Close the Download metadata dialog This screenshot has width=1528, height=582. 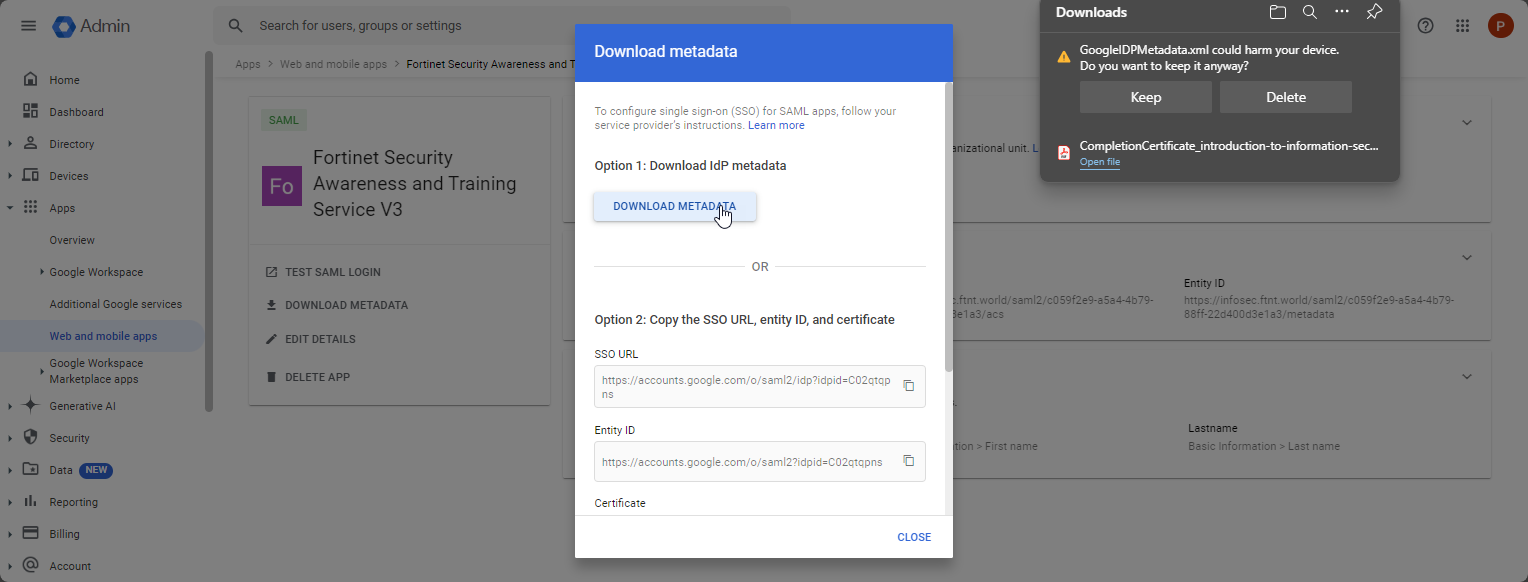coord(914,537)
